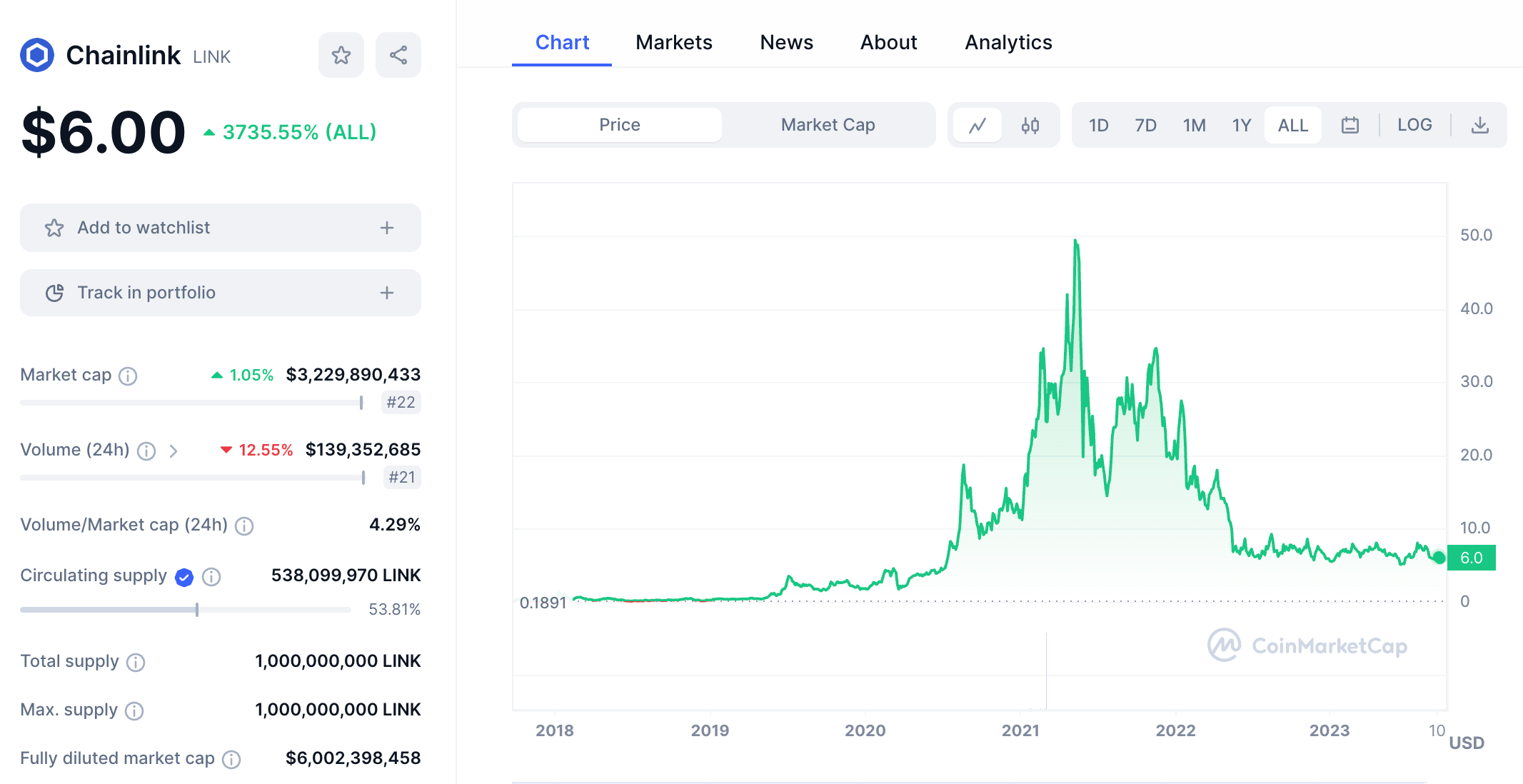Viewport: 1523px width, 784px height.
Task: Download the chart data
Action: 1479,124
